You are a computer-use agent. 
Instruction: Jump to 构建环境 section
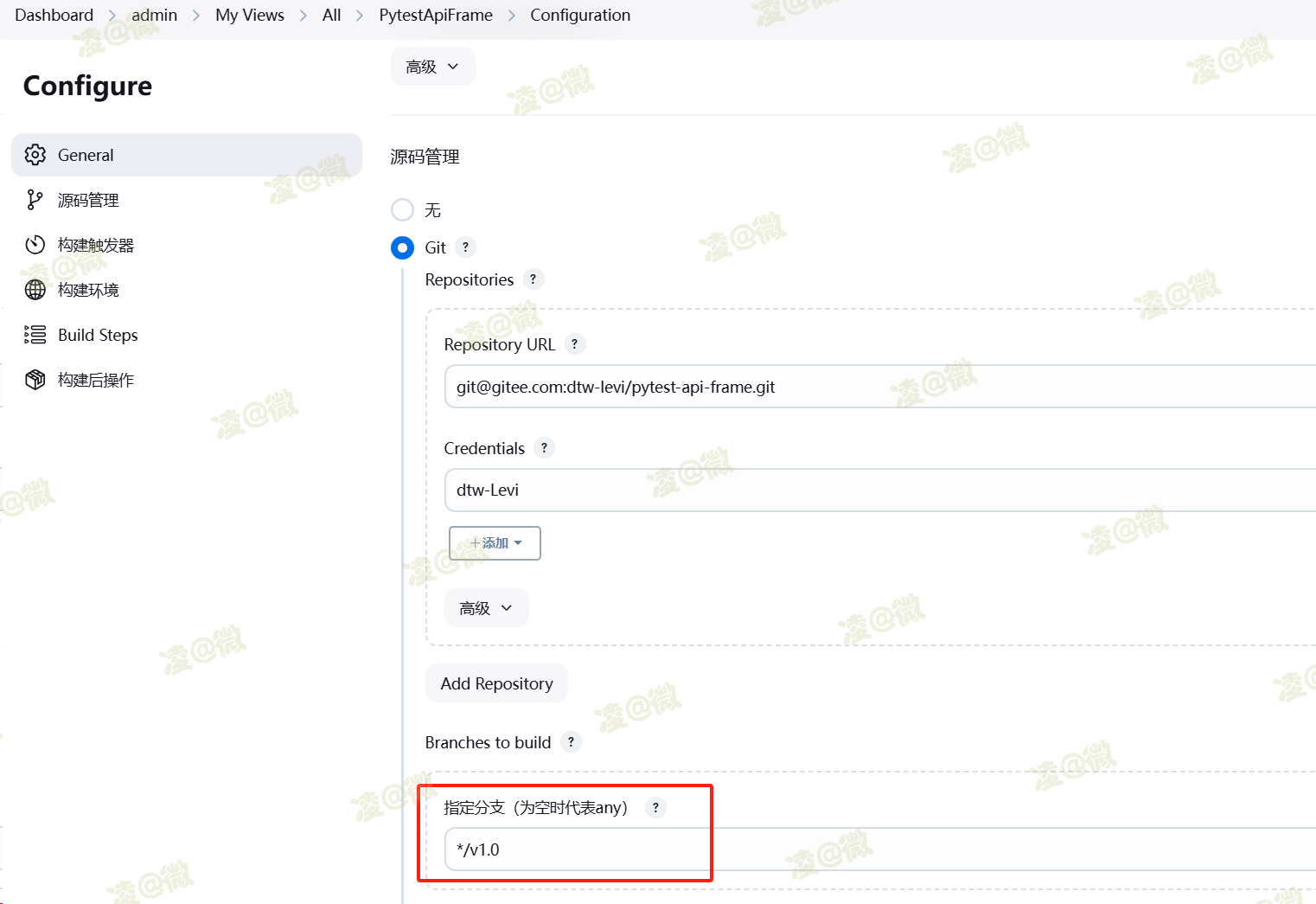[187, 290]
